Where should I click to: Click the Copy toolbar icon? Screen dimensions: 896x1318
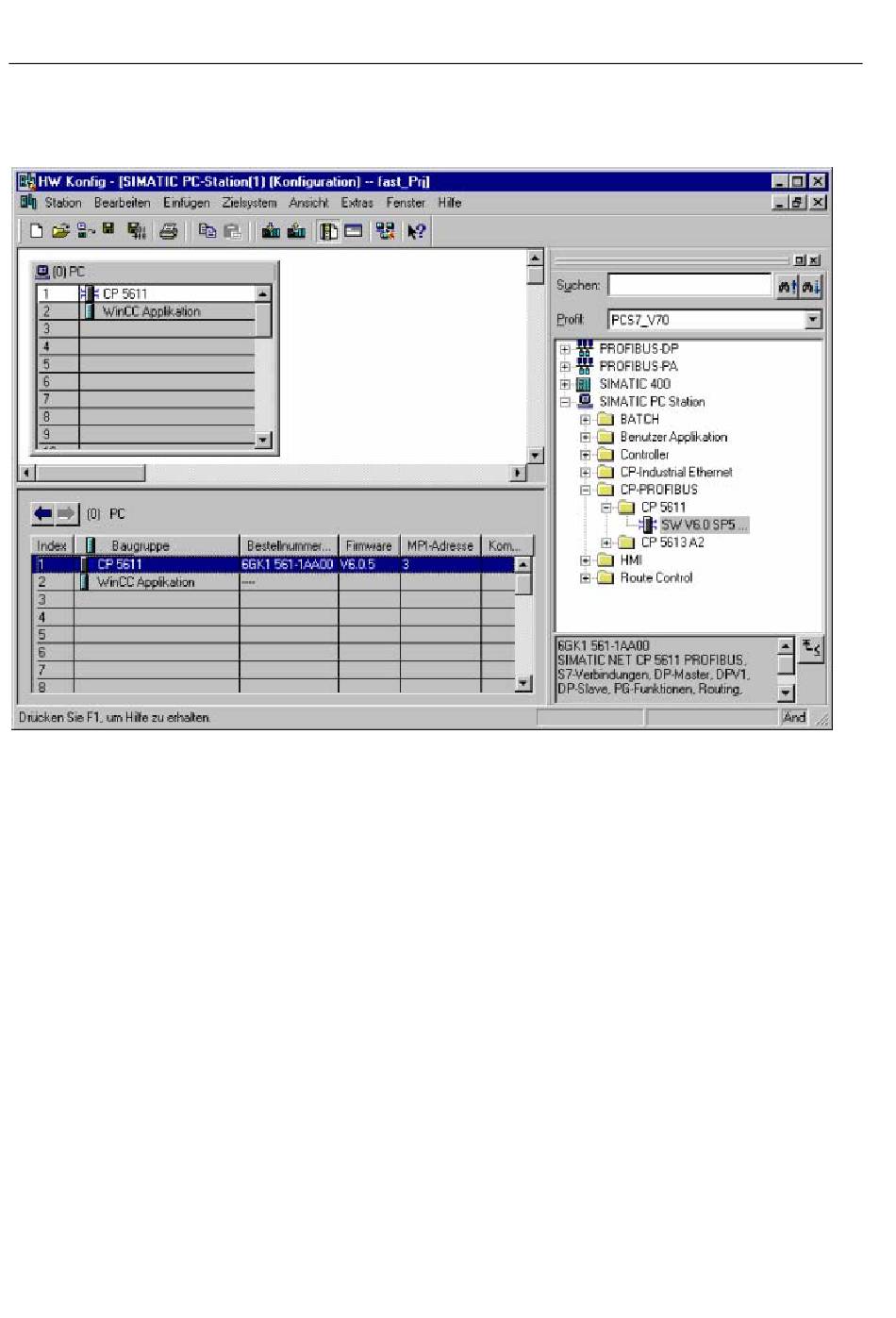(x=207, y=231)
